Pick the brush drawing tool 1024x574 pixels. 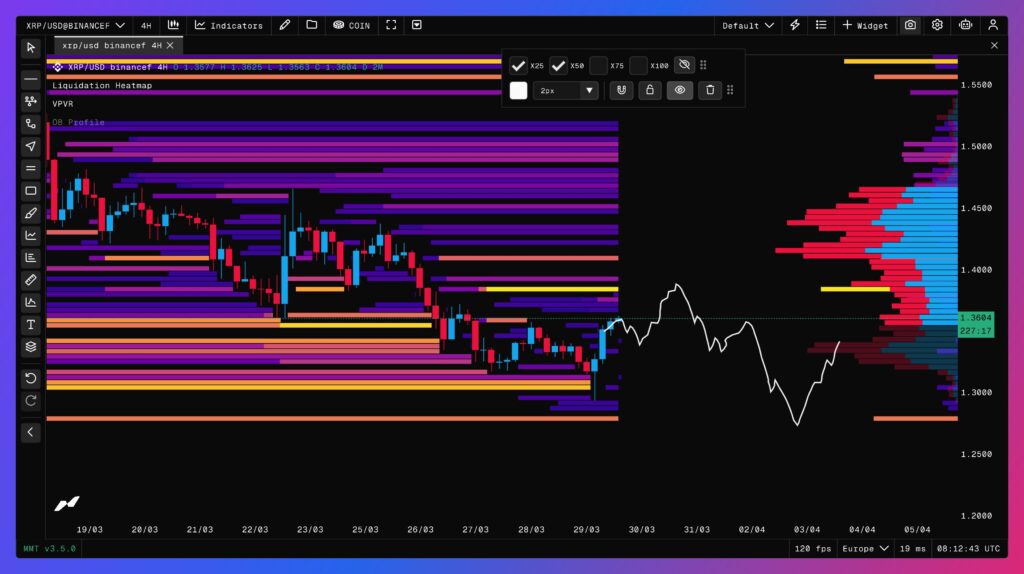click(x=31, y=213)
